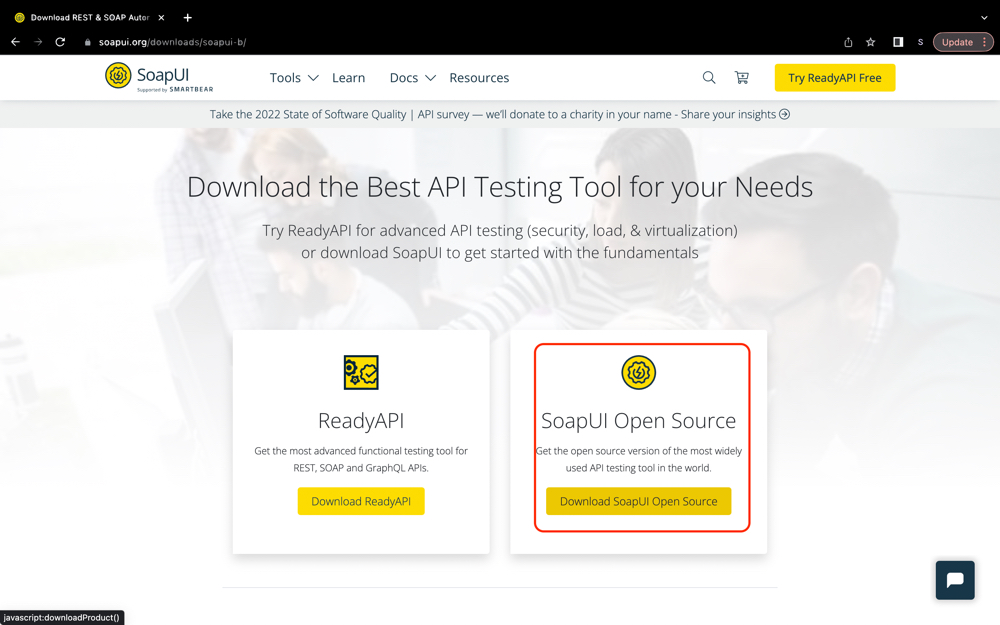1000x625 pixels.
Task: Select the Learn menu item
Action: pos(348,77)
